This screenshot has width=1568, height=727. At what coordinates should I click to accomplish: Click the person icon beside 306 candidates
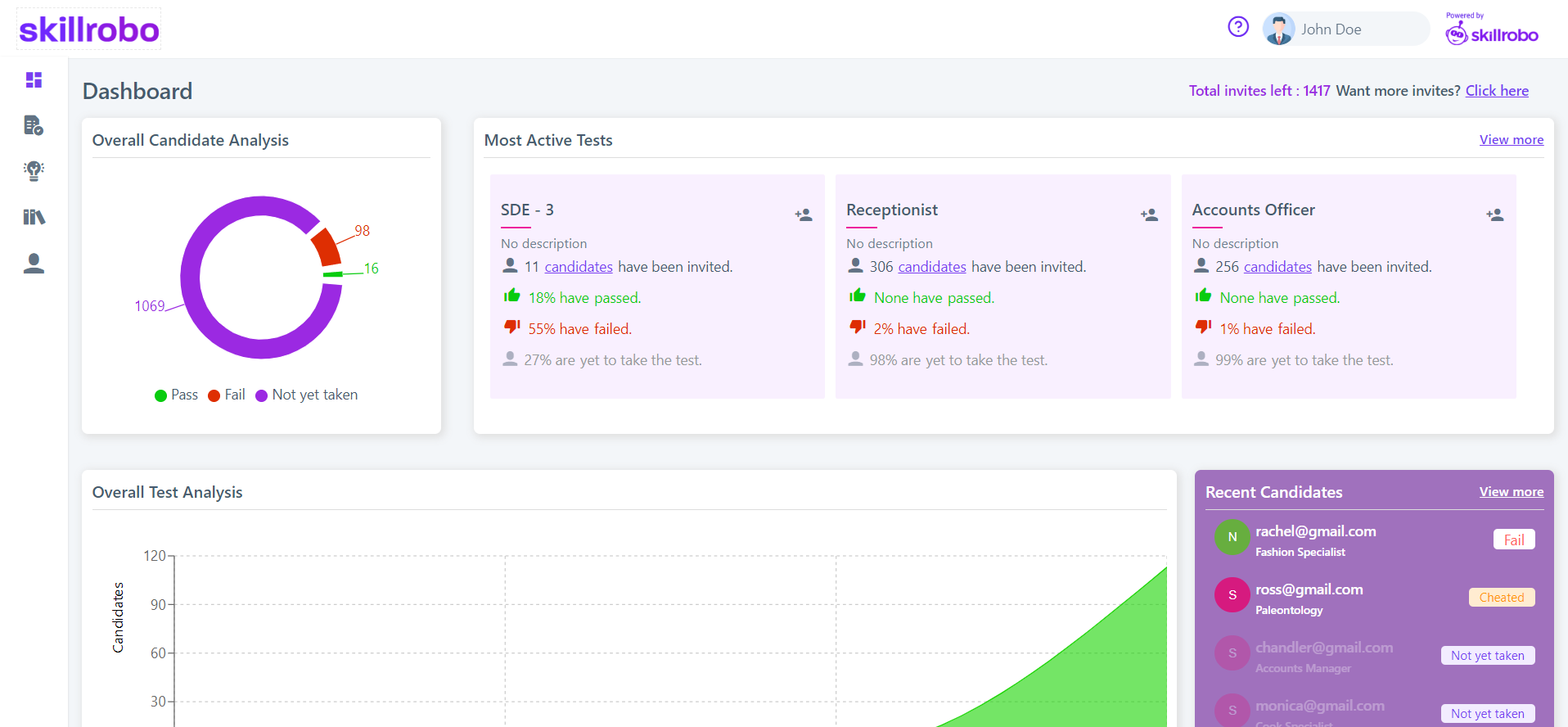click(x=855, y=265)
